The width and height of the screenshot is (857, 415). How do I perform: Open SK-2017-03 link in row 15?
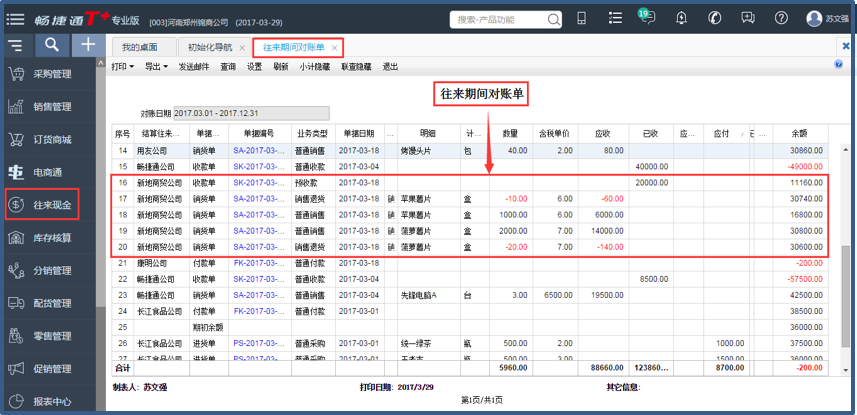259,166
